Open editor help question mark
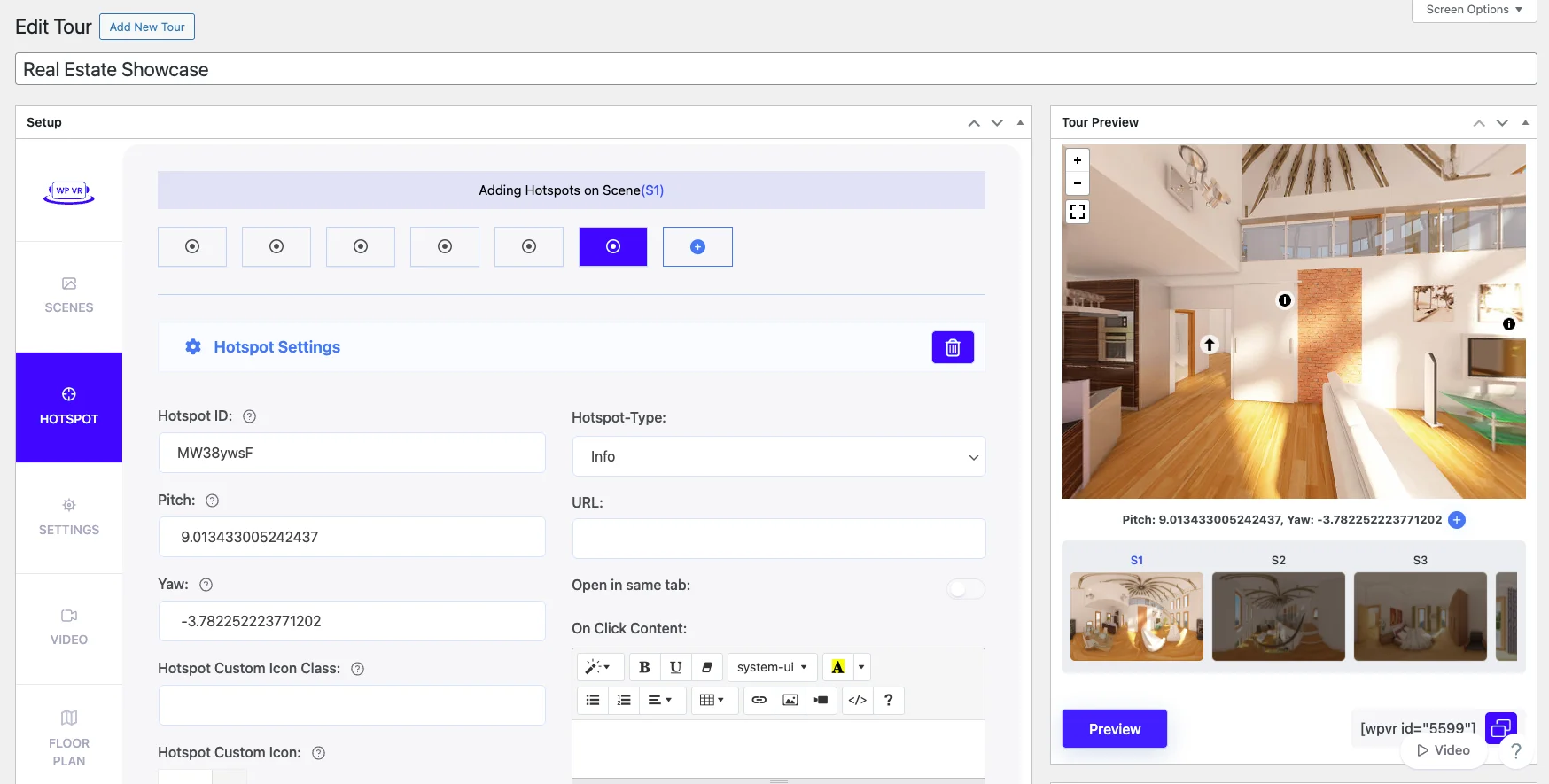The width and height of the screenshot is (1549, 784). pyautogui.click(x=889, y=700)
